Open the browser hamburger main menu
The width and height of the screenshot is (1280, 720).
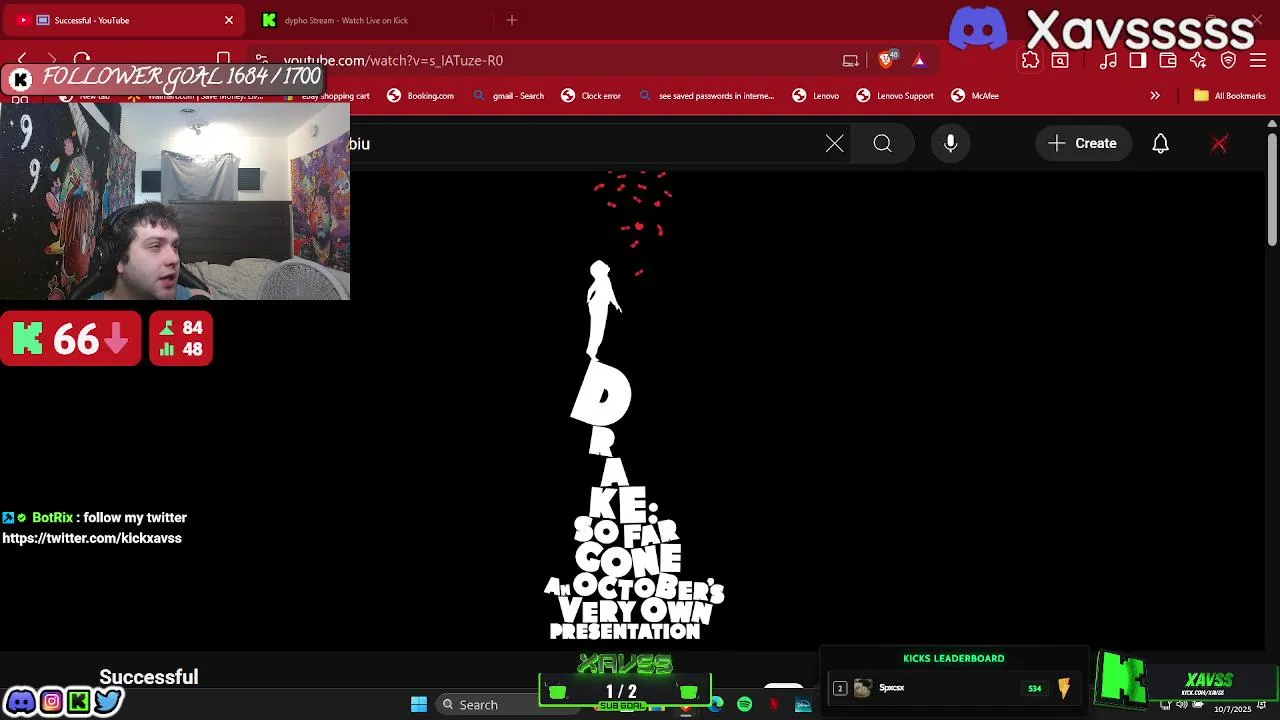tap(1259, 61)
